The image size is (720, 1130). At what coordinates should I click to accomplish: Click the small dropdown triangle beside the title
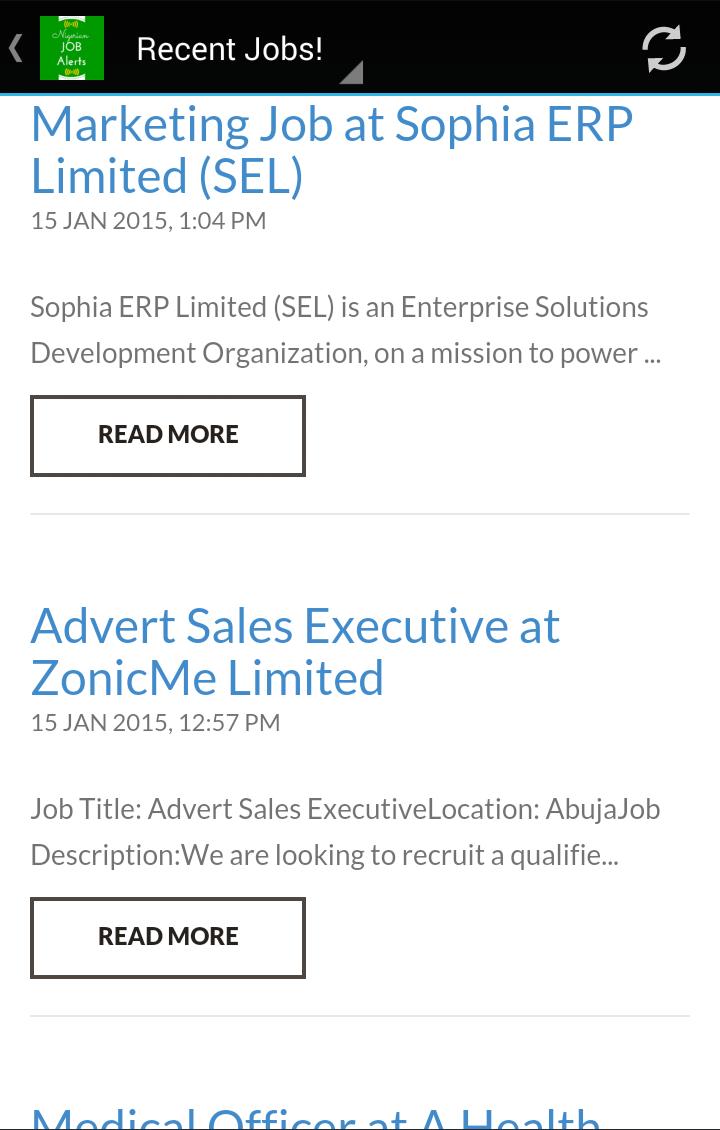[351, 72]
